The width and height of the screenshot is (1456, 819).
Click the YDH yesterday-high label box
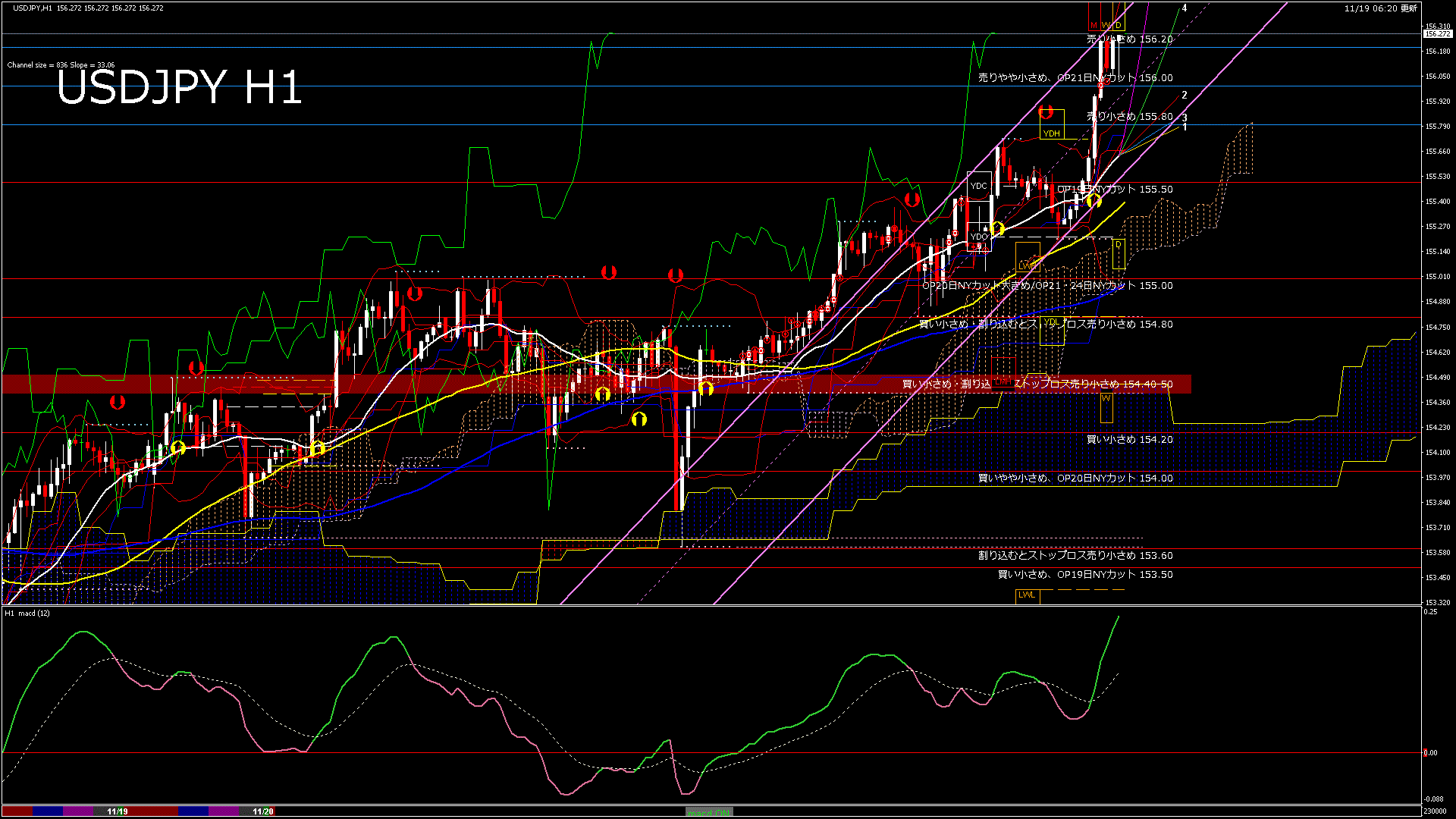(x=1052, y=133)
